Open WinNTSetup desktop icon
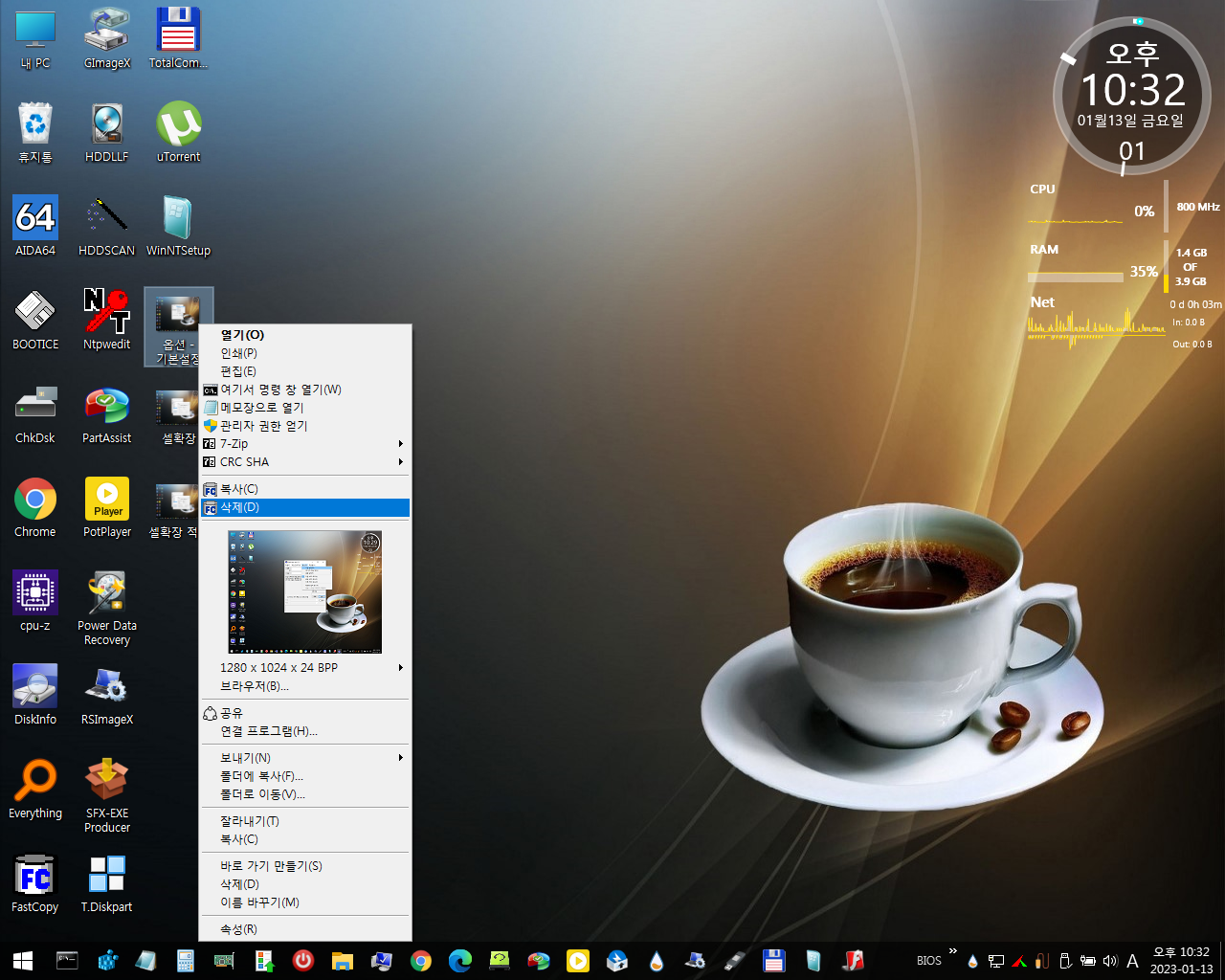 coord(178,227)
